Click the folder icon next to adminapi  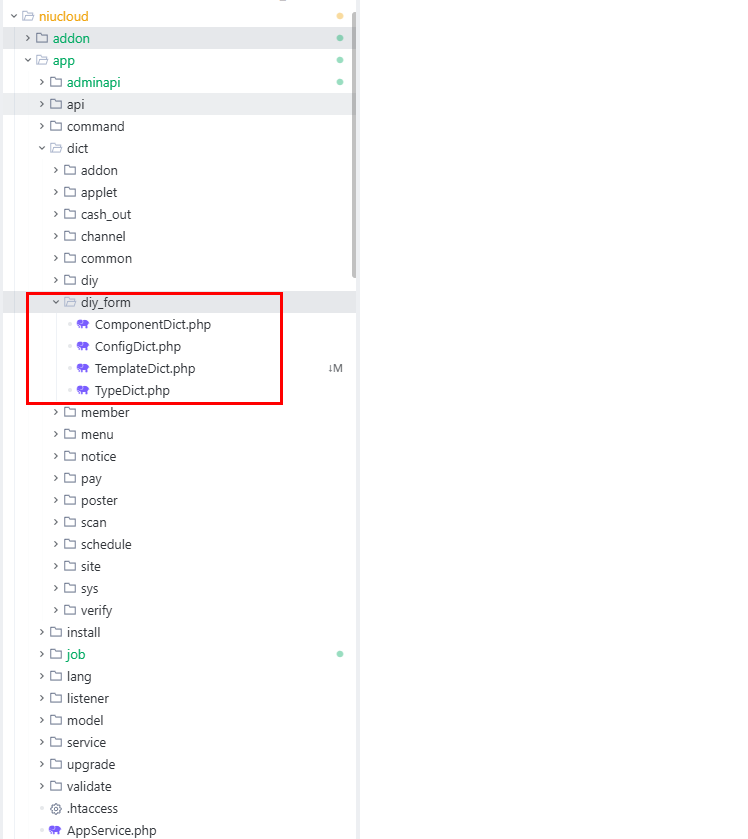click(x=56, y=82)
